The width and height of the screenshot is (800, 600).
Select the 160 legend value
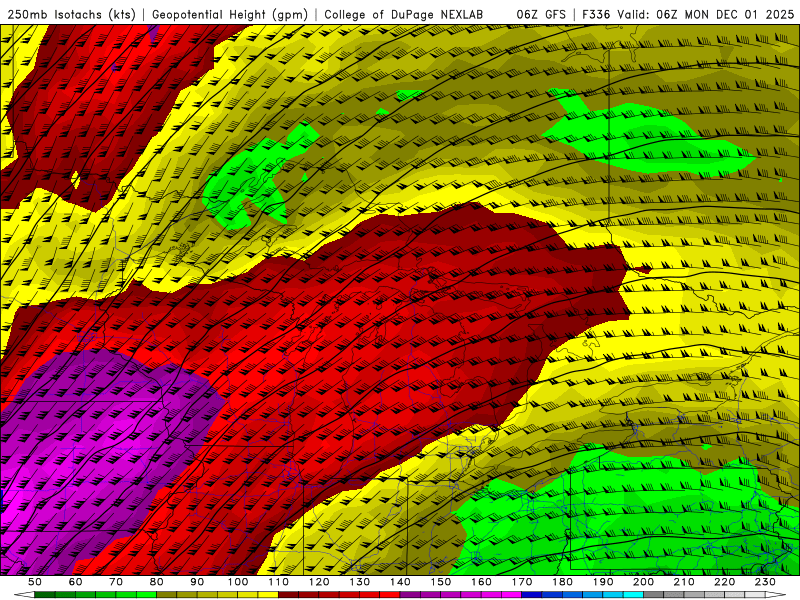coord(481,582)
